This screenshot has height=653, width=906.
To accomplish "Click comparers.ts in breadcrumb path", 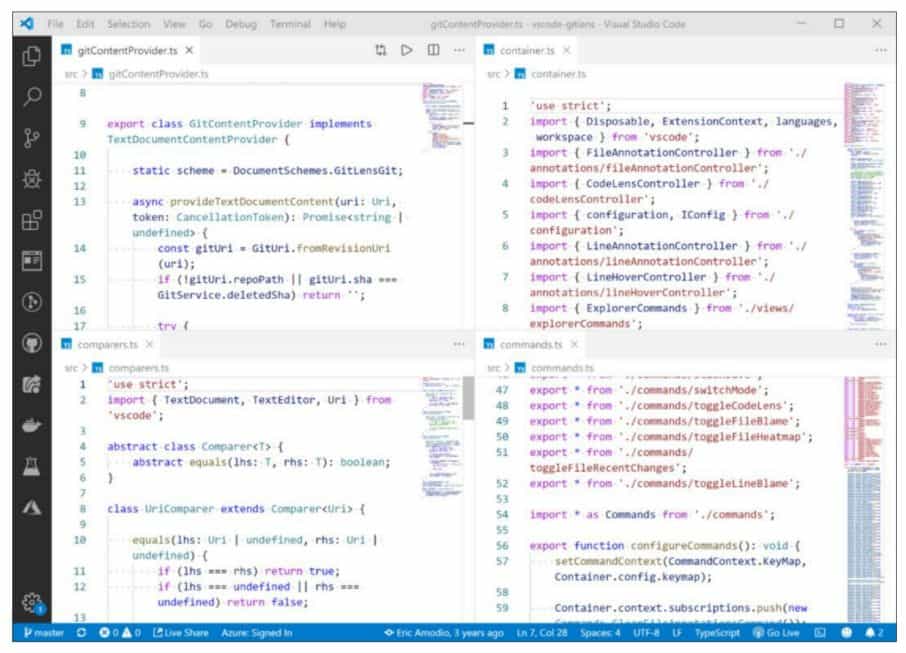I will 138,368.
